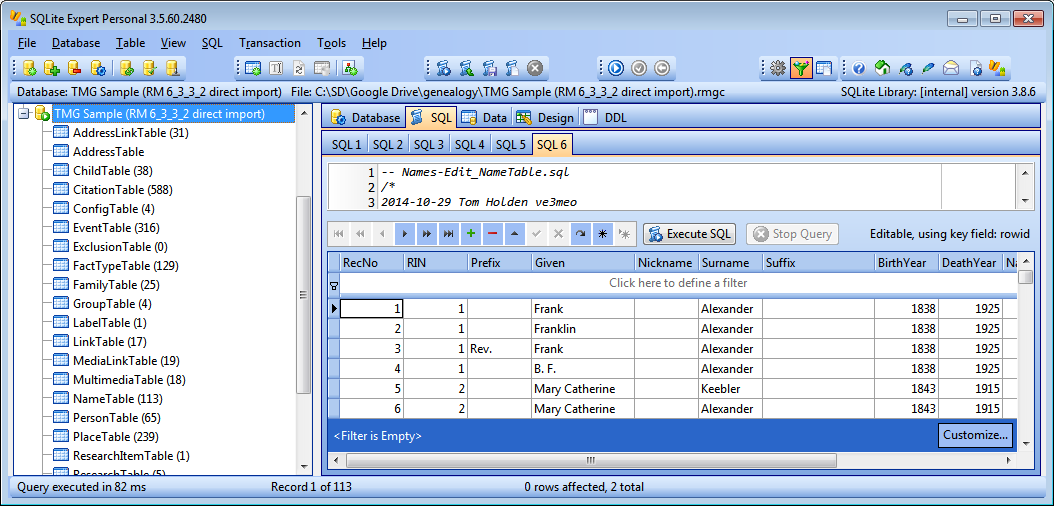This screenshot has width=1054, height=506.
Task: Jump to last record in the navigator
Action: [448, 234]
